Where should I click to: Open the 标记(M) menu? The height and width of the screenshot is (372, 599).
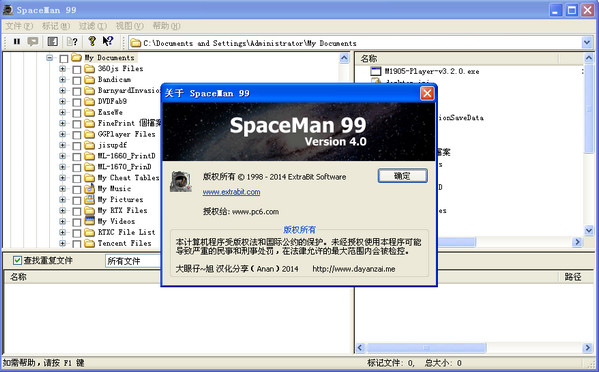point(56,26)
